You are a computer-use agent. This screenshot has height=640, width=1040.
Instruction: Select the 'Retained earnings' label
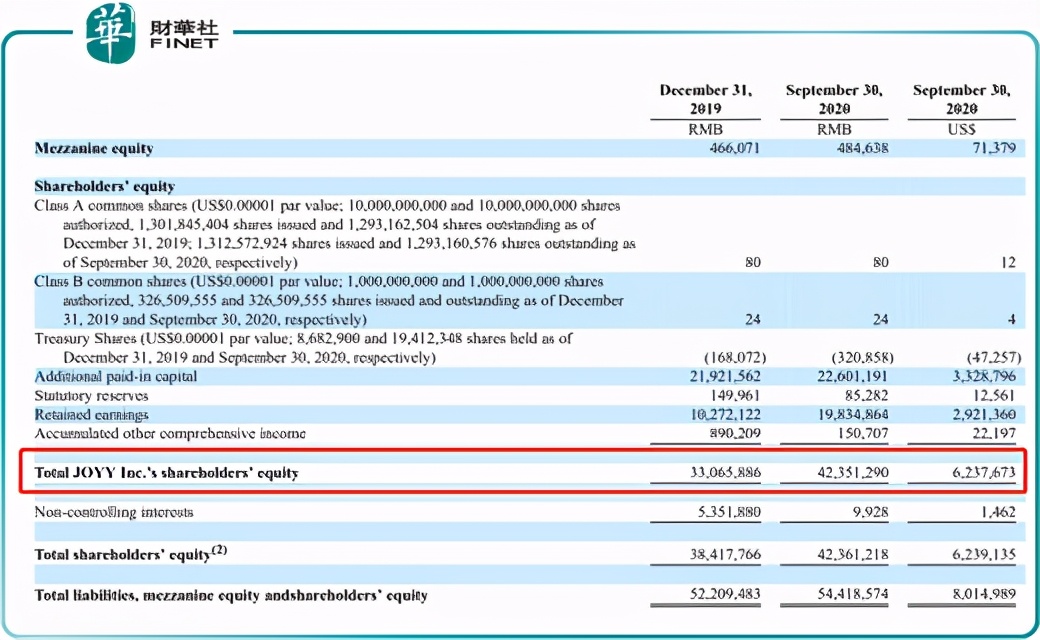click(92, 415)
